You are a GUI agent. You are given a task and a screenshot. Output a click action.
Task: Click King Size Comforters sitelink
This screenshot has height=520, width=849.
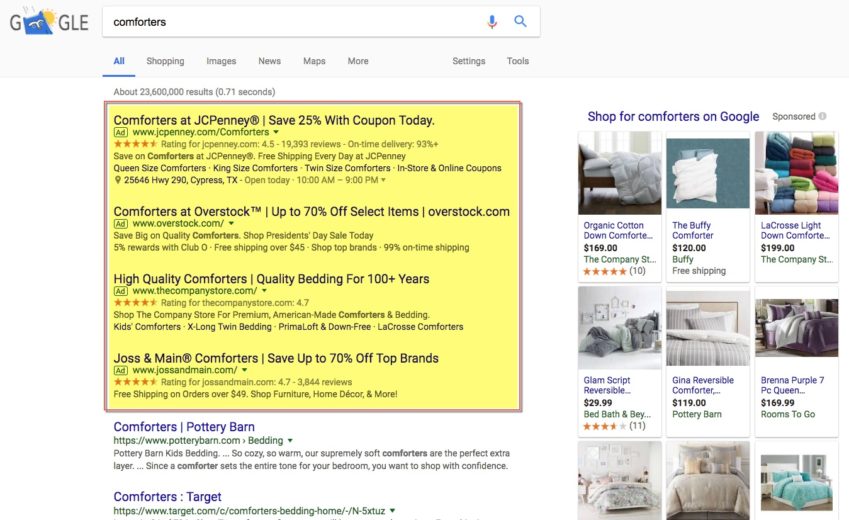click(255, 168)
